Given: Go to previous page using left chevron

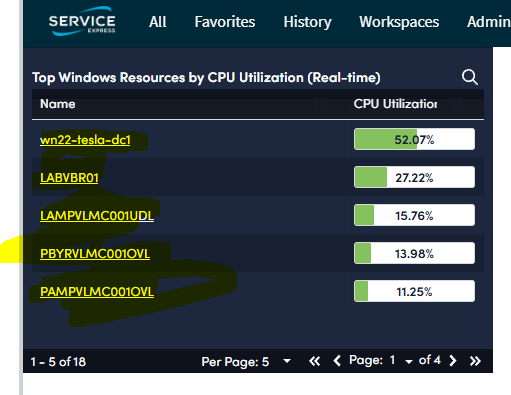Looking at the screenshot, I should click(337, 361).
